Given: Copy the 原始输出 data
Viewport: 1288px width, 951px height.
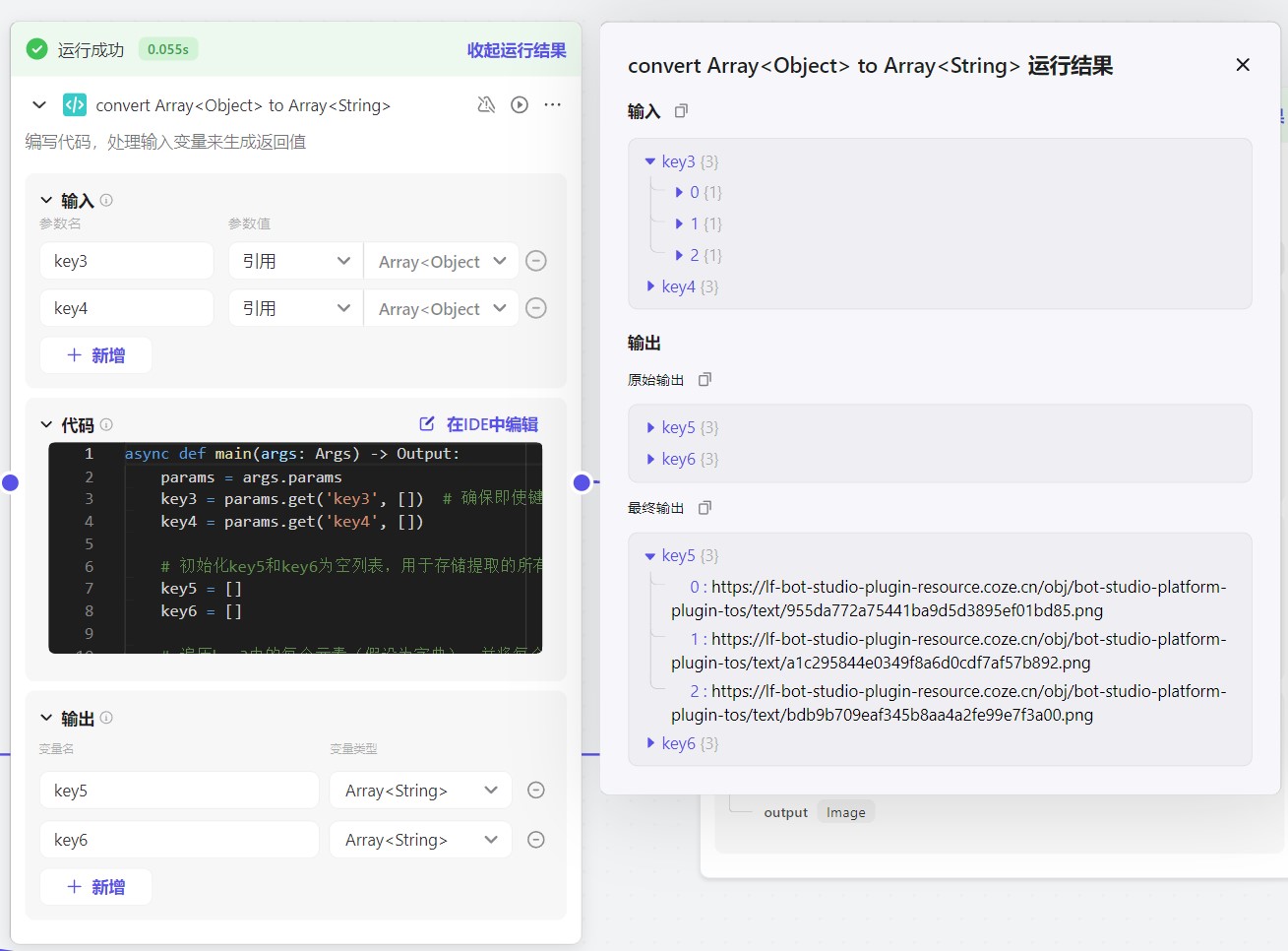Looking at the screenshot, I should point(705,379).
